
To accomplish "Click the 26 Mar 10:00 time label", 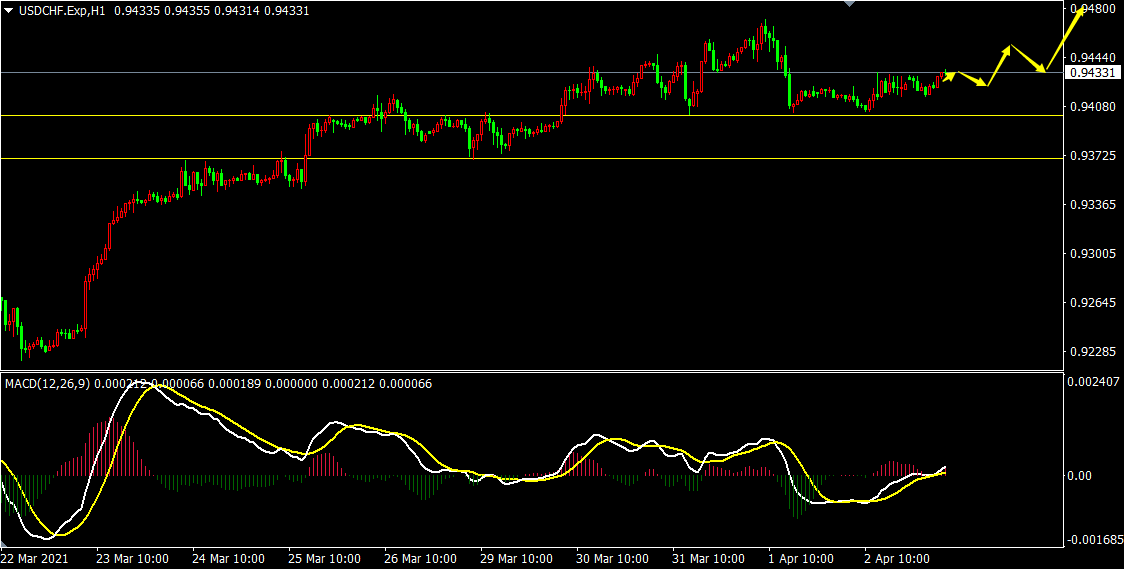I will click(420, 558).
